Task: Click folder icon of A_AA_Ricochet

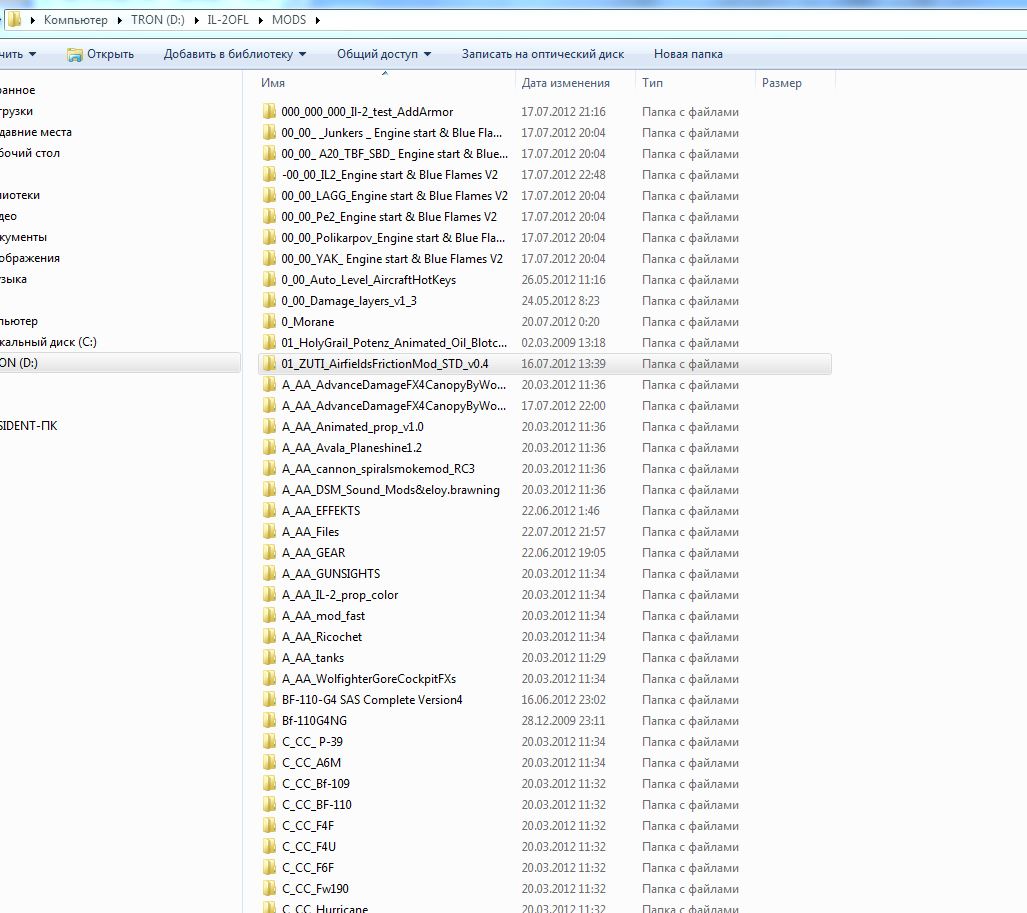Action: click(269, 637)
